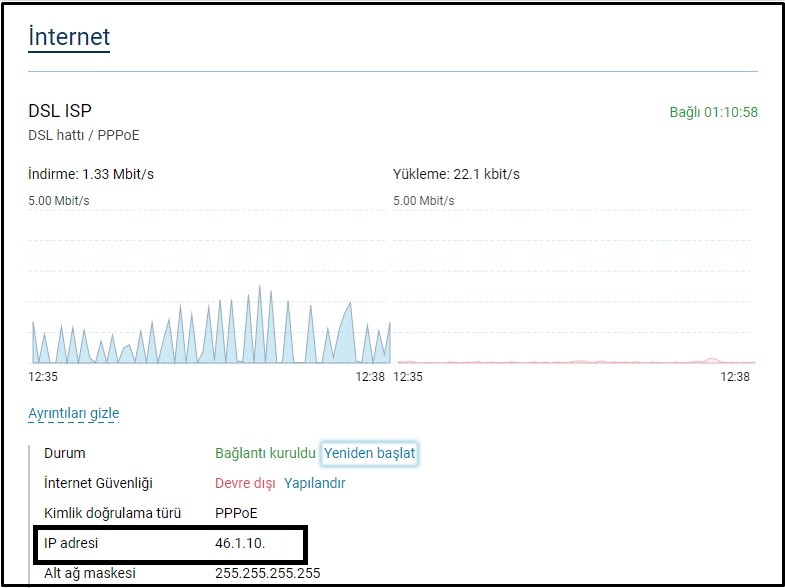Click the Yeniden başlat button
Image resolution: width=785 pixels, height=588 pixels.
coord(369,453)
